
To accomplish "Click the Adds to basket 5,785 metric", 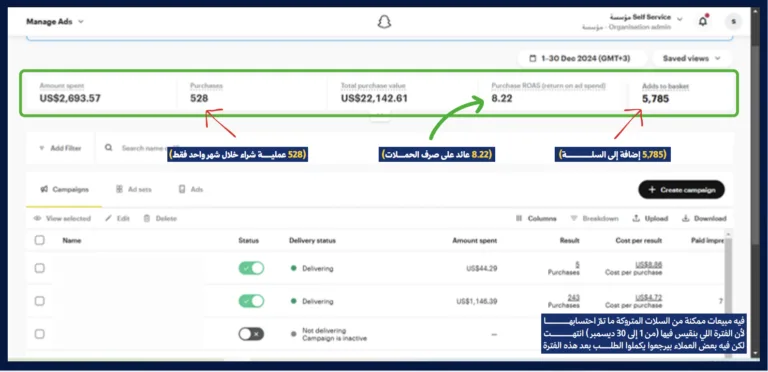I will point(665,93).
